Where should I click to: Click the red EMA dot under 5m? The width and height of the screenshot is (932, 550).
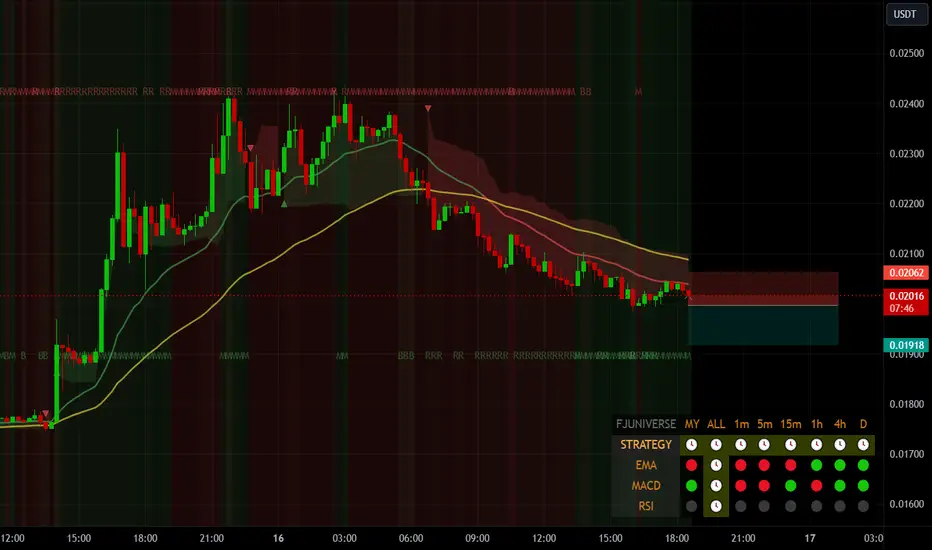(x=764, y=465)
